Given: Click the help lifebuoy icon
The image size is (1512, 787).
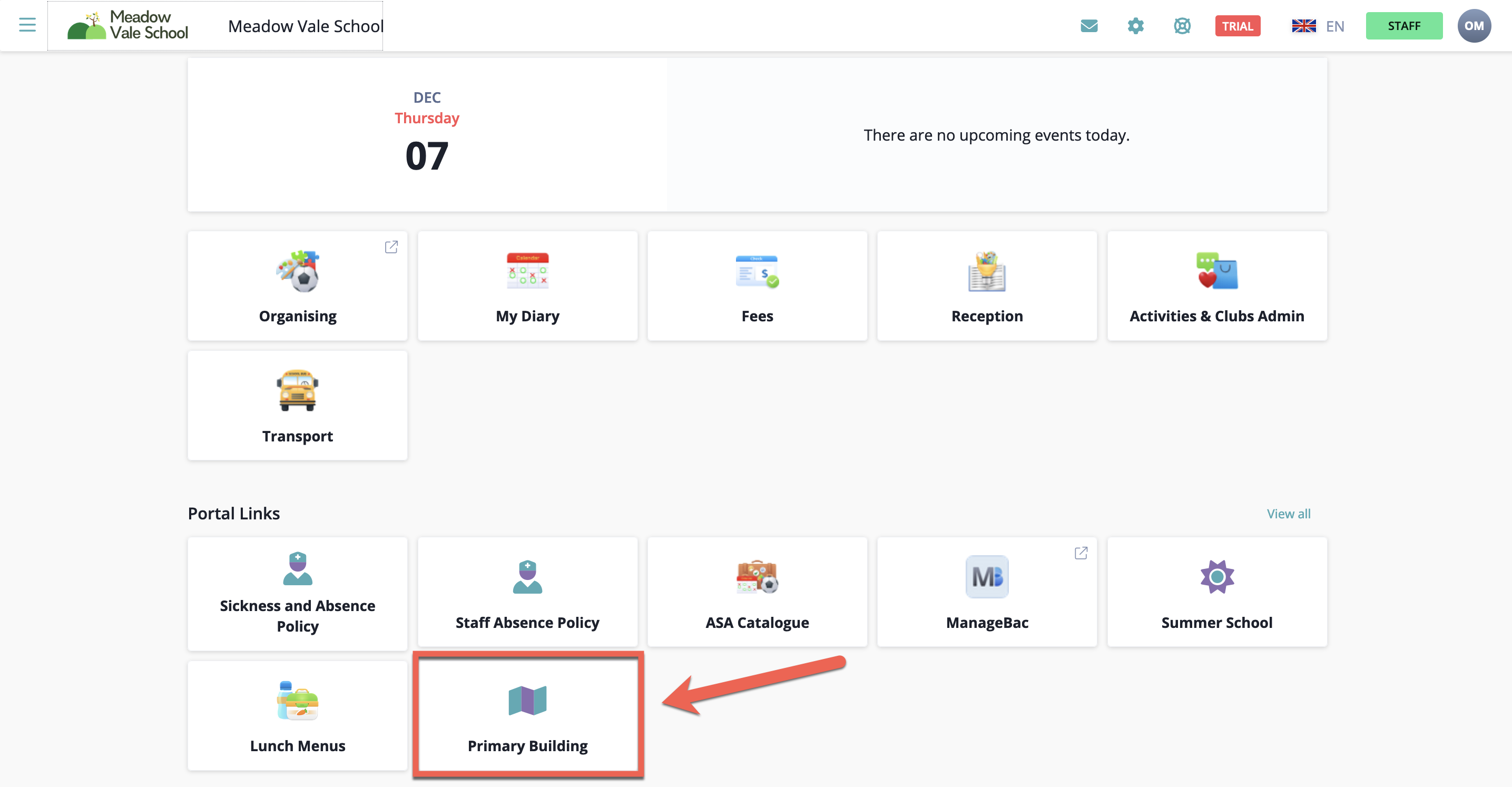Looking at the screenshot, I should point(1182,26).
